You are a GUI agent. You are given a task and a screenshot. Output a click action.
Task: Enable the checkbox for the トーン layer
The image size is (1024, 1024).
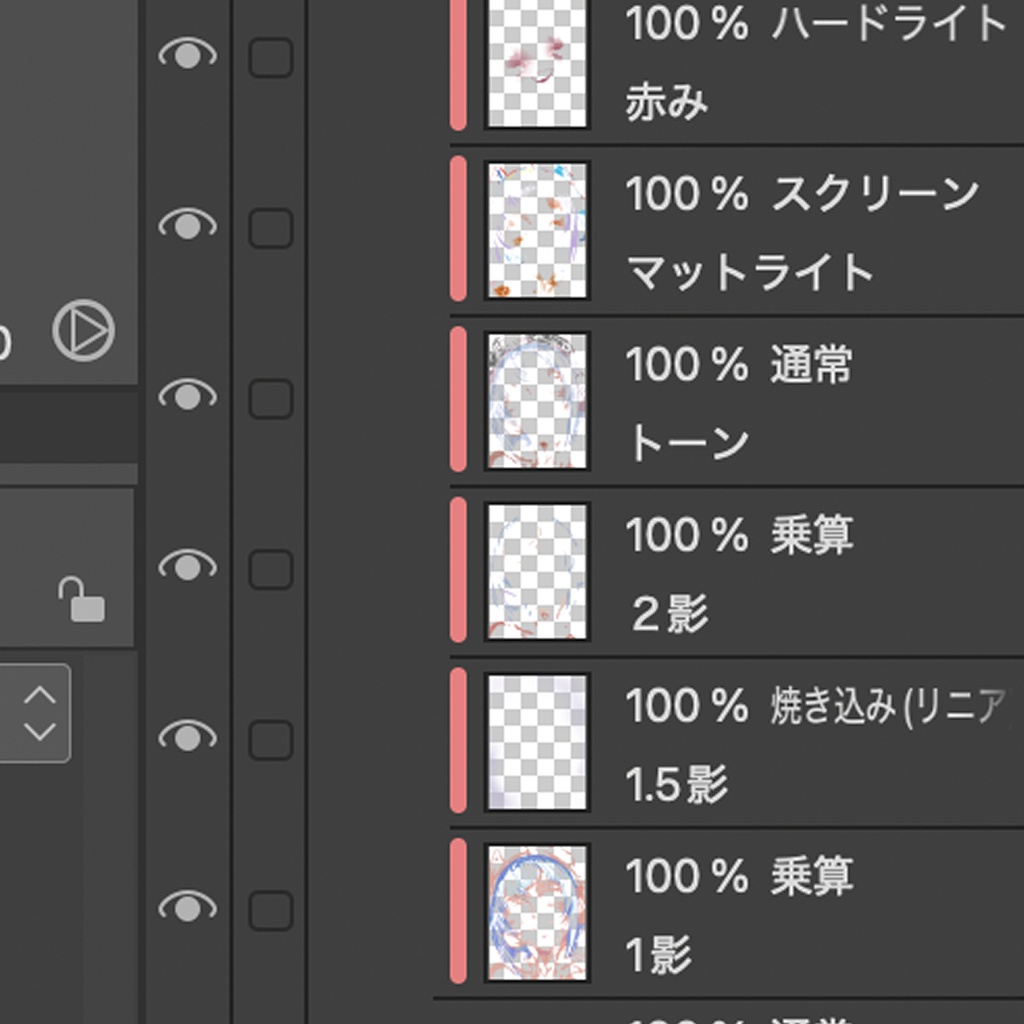point(270,399)
